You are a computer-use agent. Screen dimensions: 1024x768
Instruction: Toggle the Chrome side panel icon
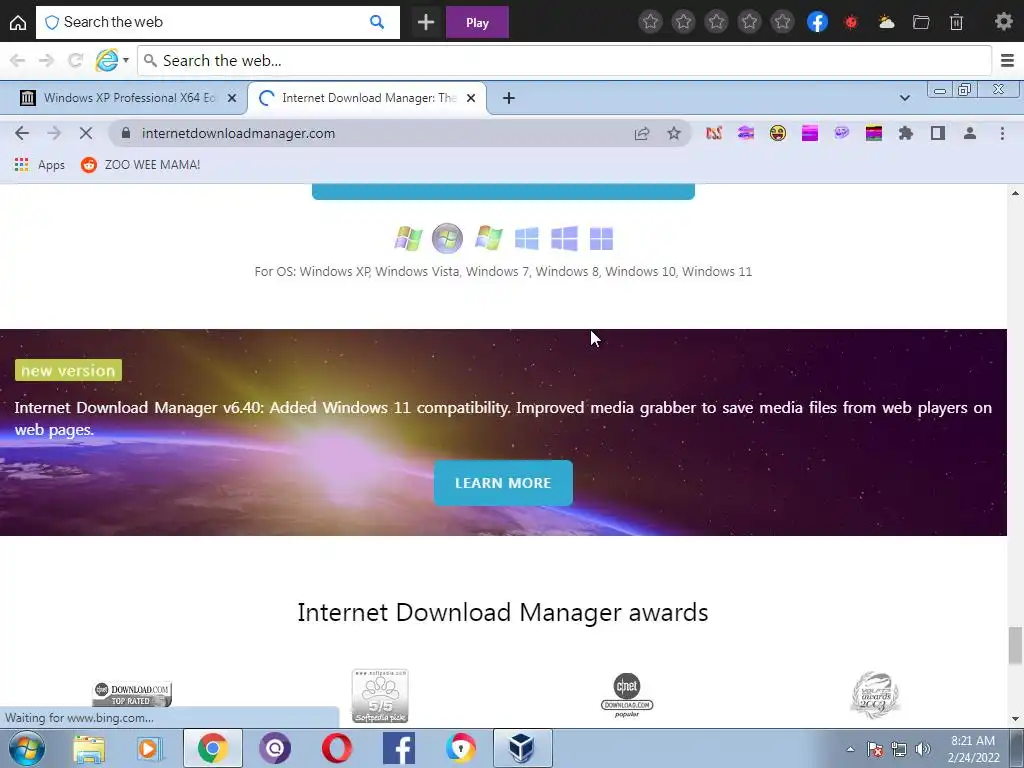coord(938,133)
